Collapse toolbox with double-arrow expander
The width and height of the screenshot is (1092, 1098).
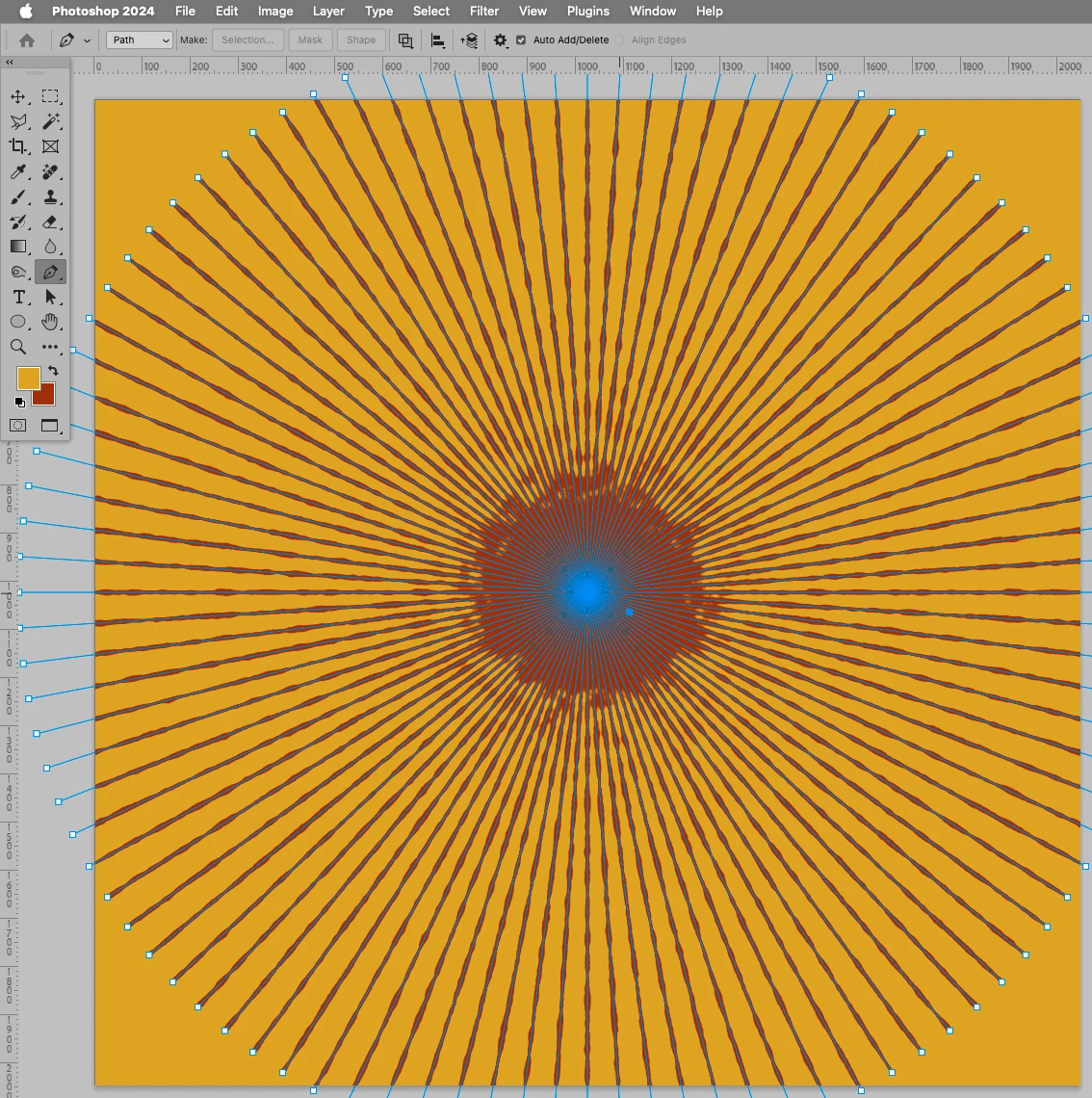pos(9,63)
